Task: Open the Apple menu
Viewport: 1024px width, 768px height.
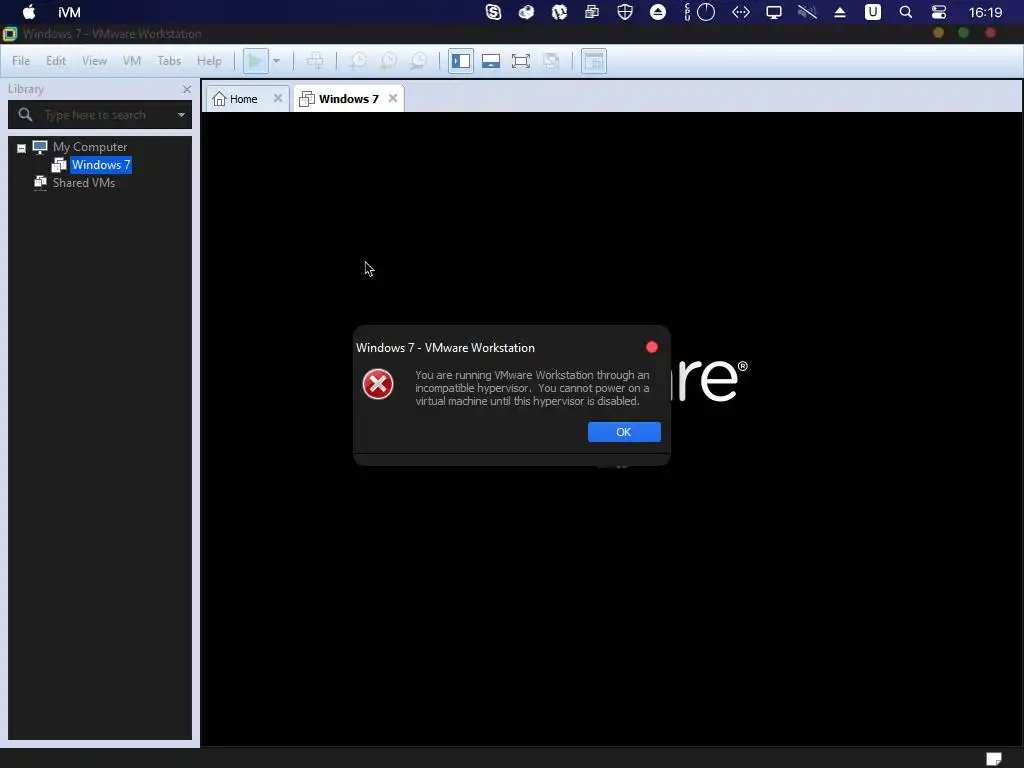Action: 29,12
